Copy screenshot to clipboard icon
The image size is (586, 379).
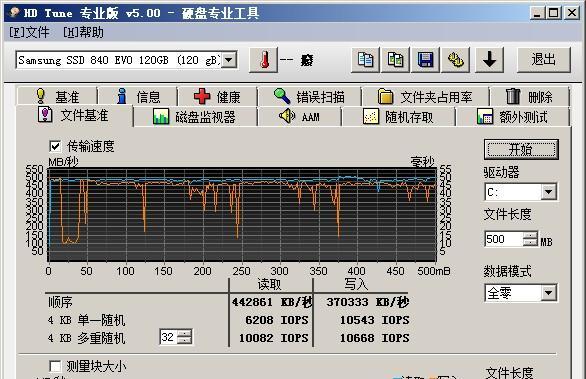[395, 60]
